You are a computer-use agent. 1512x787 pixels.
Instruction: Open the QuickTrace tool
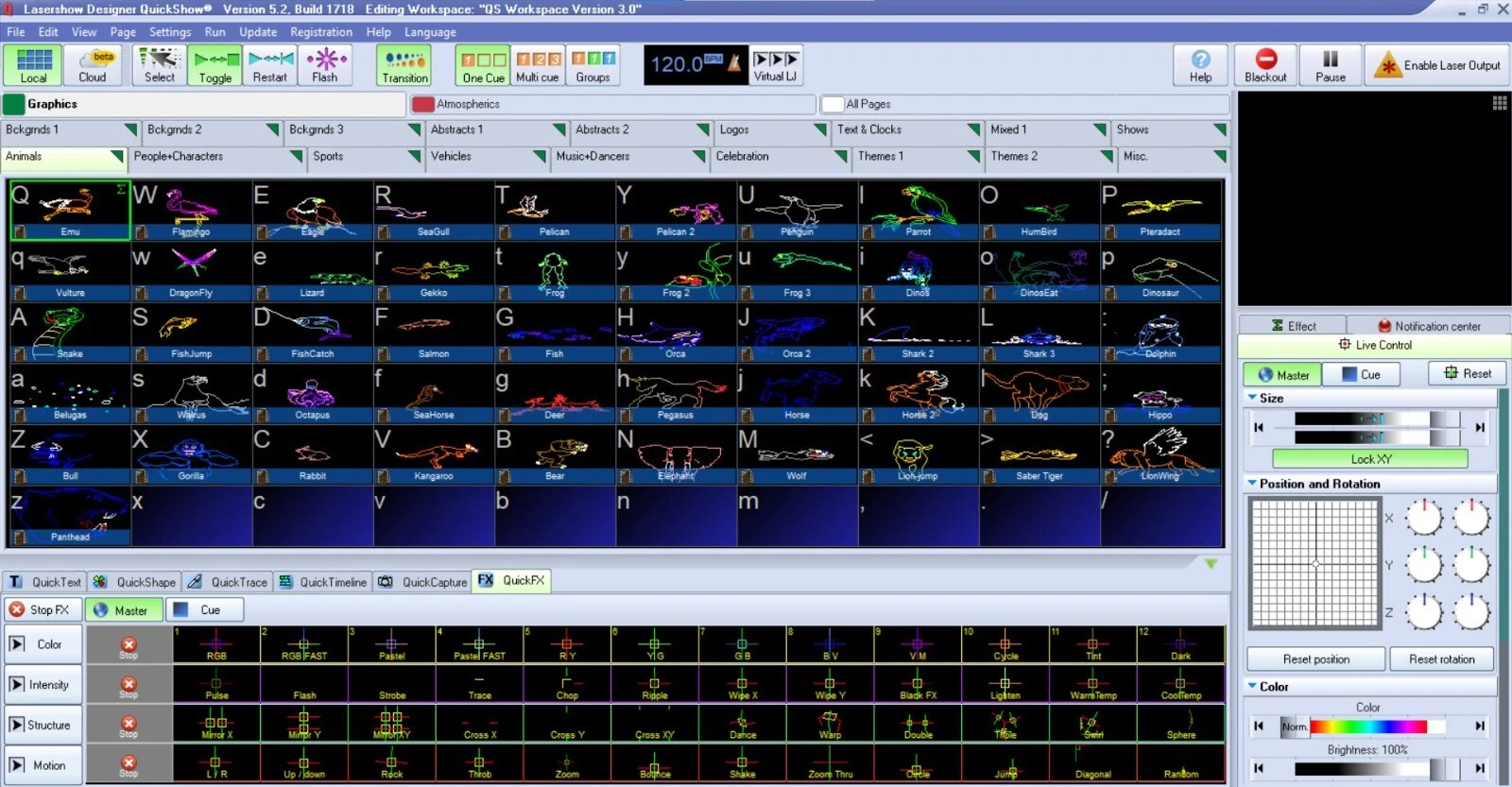(x=228, y=582)
